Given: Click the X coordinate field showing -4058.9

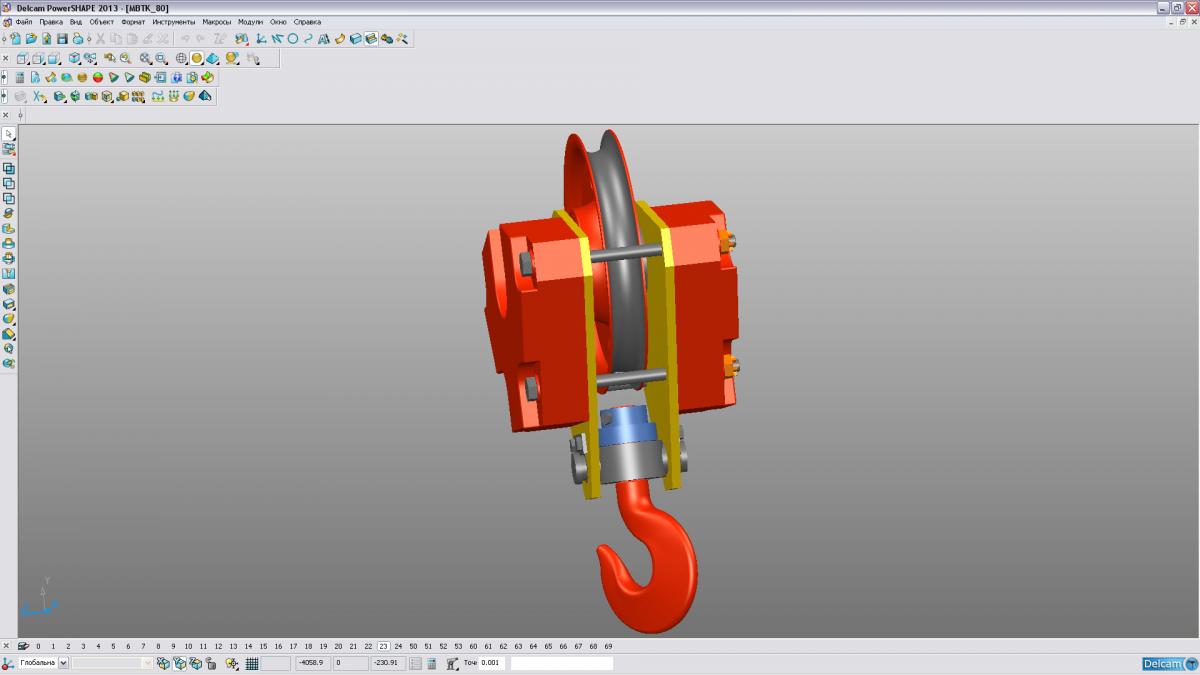Looking at the screenshot, I should point(313,663).
